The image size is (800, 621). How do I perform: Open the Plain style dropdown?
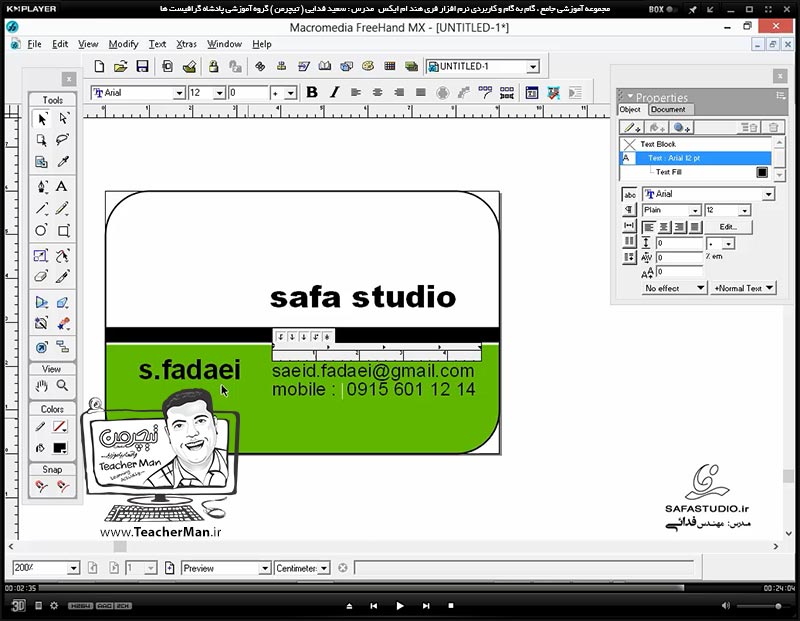pos(695,210)
